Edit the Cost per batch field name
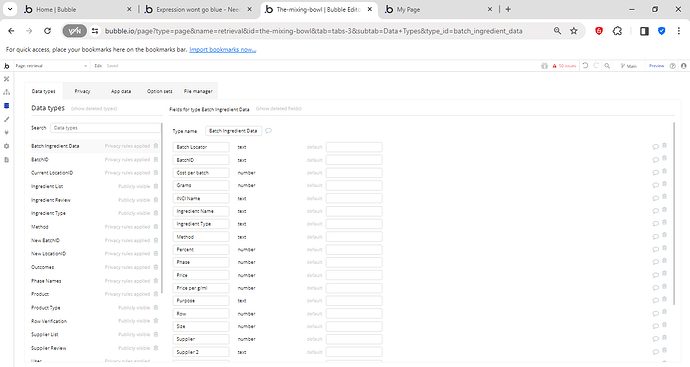 pos(201,173)
